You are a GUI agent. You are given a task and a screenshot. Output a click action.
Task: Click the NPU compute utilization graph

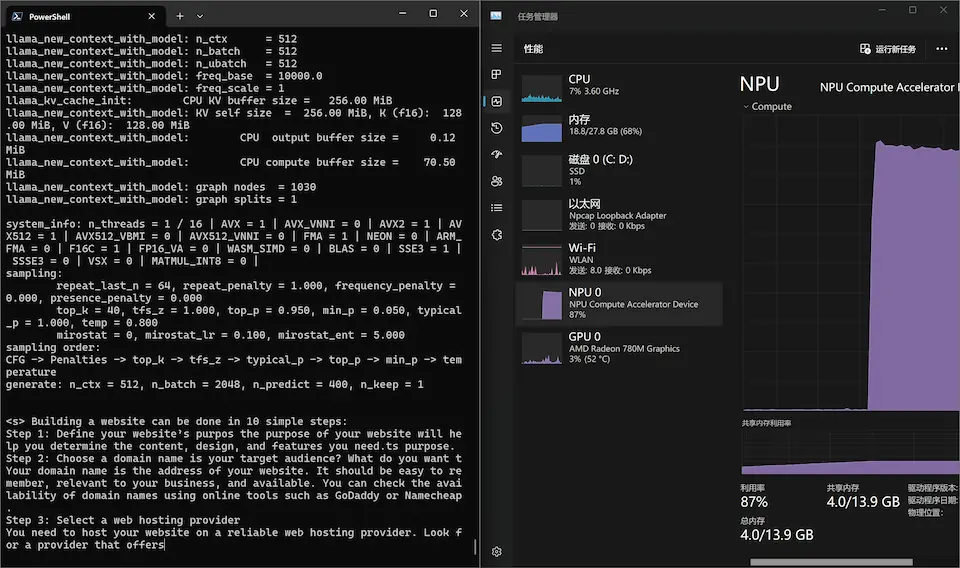point(851,263)
